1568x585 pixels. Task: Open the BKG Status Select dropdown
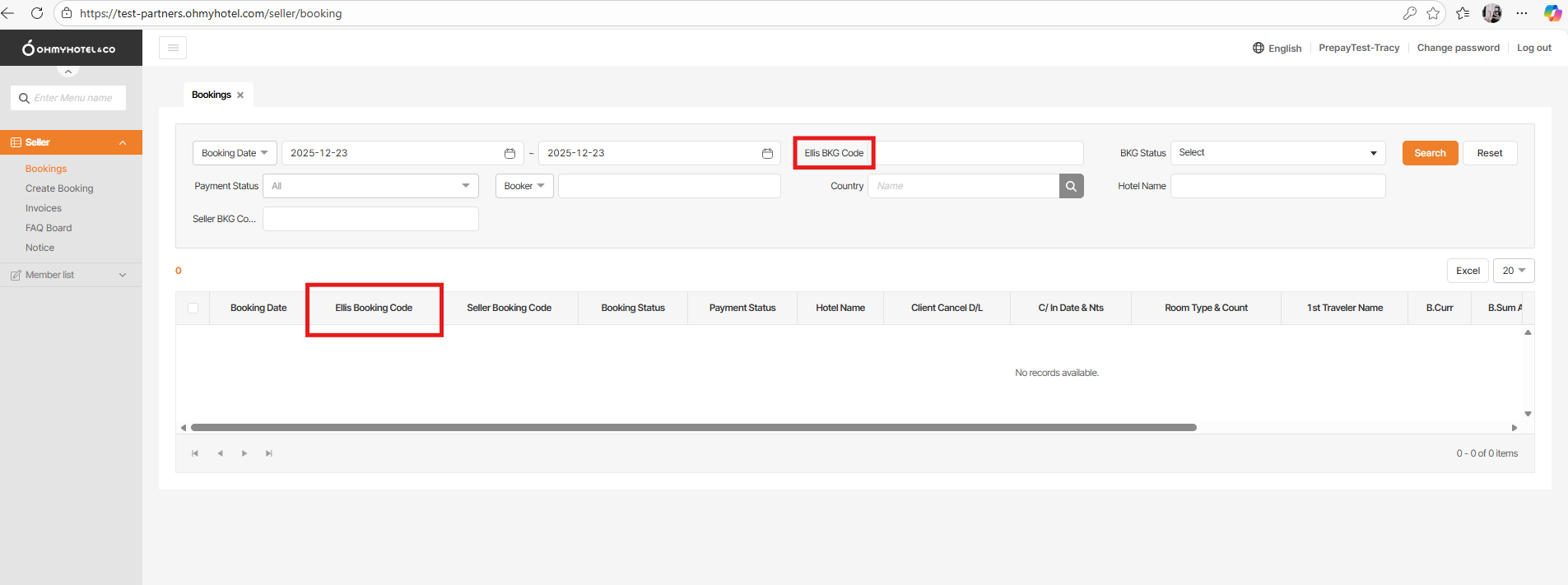1277,153
